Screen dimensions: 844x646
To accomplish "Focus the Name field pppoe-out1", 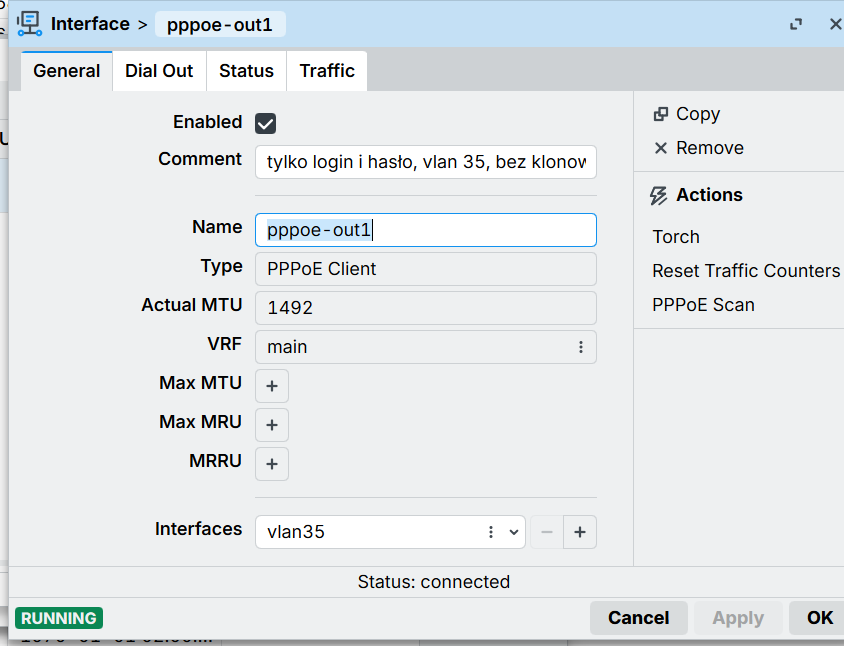I will (x=426, y=230).
